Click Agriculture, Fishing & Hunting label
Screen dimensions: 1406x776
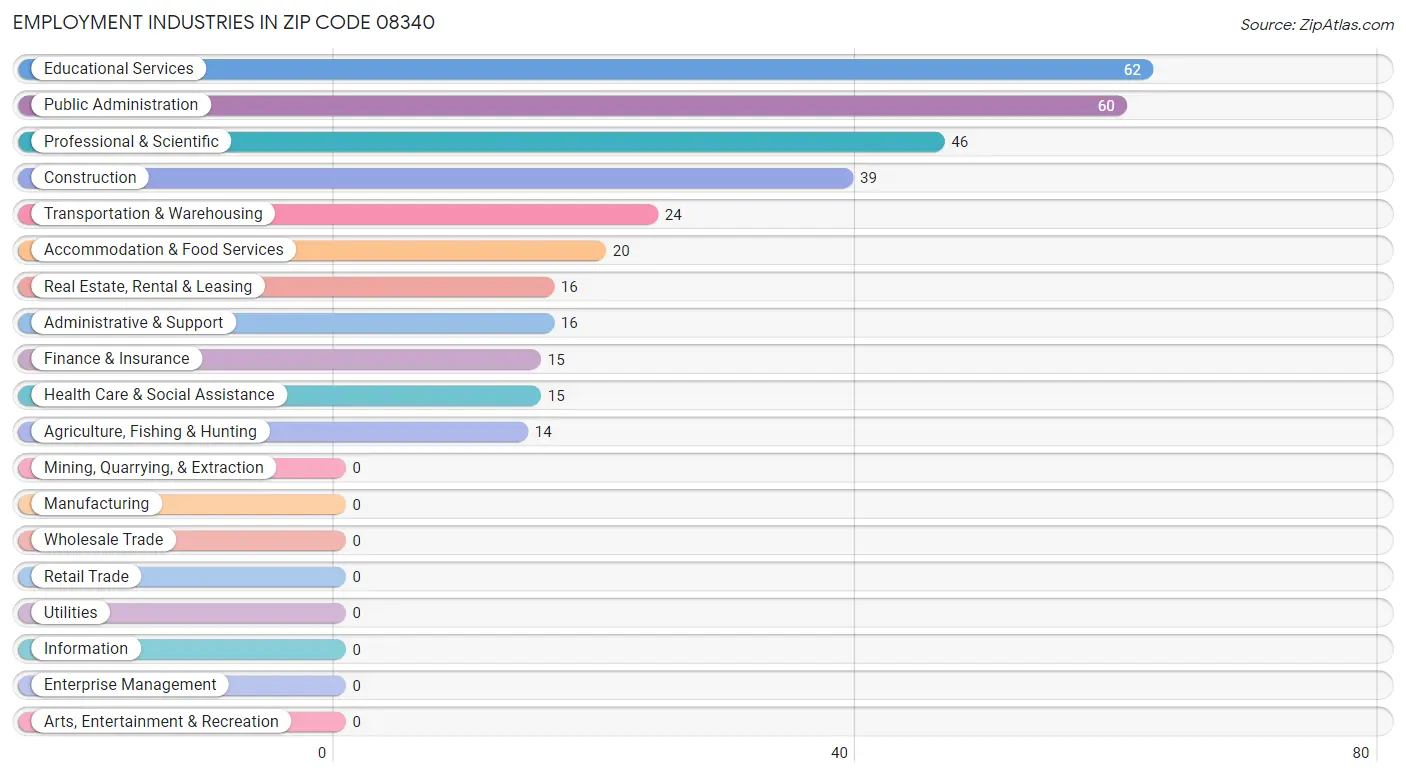point(150,432)
